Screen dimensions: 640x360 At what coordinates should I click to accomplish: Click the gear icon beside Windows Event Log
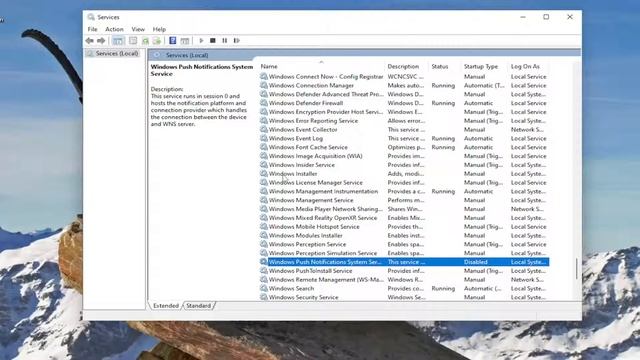[x=264, y=138]
